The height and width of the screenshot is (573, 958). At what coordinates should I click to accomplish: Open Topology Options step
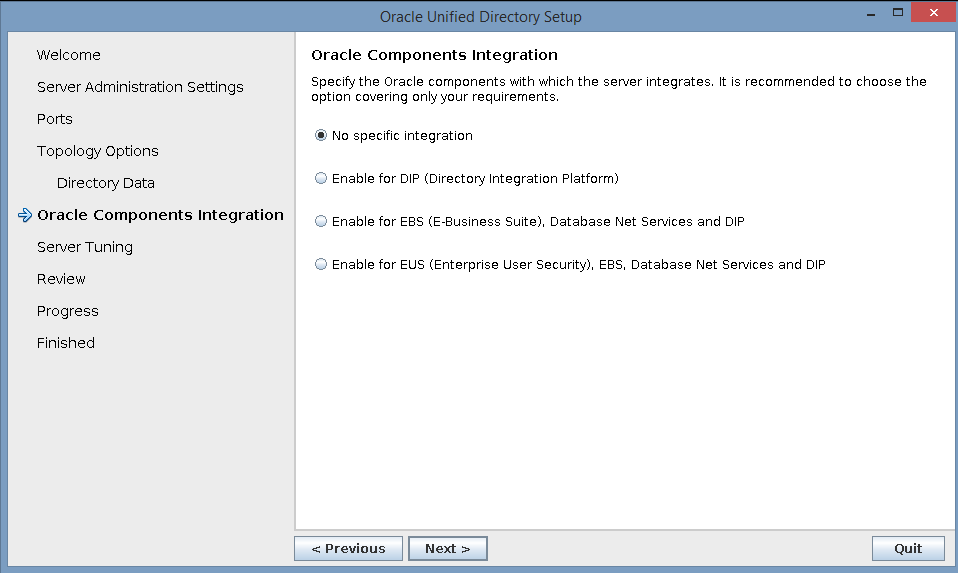click(x=98, y=151)
